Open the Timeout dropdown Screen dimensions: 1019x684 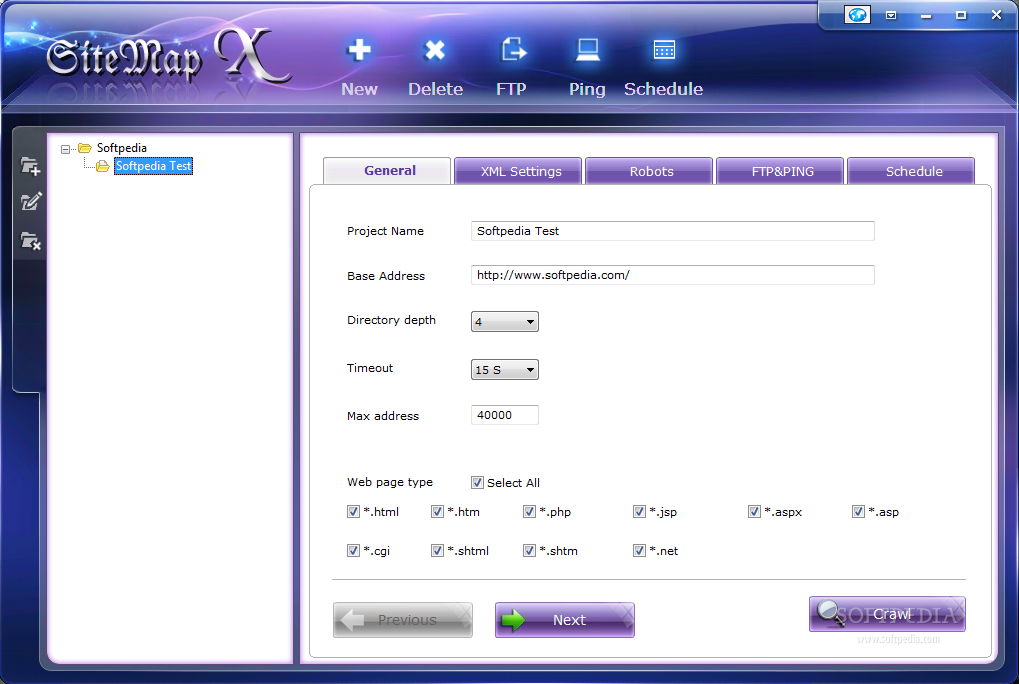(x=504, y=370)
